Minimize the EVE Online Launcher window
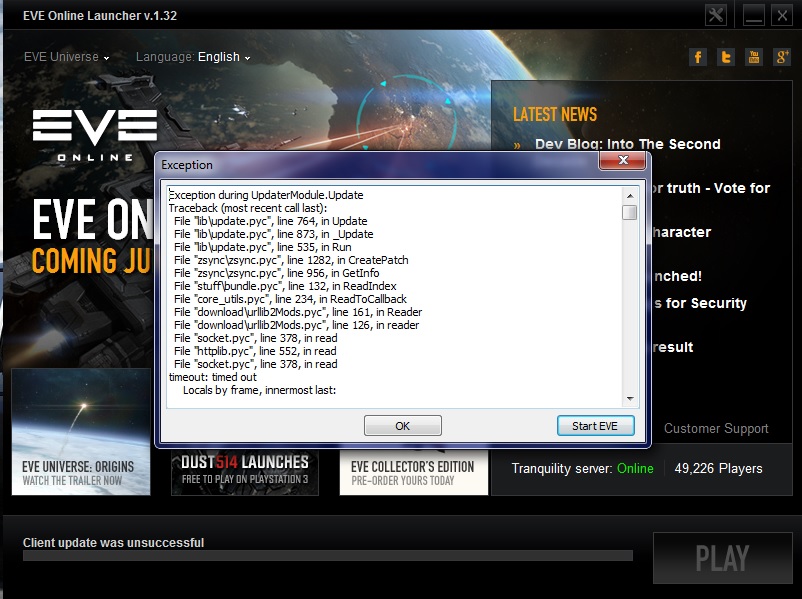The width and height of the screenshot is (802, 599). pos(753,15)
